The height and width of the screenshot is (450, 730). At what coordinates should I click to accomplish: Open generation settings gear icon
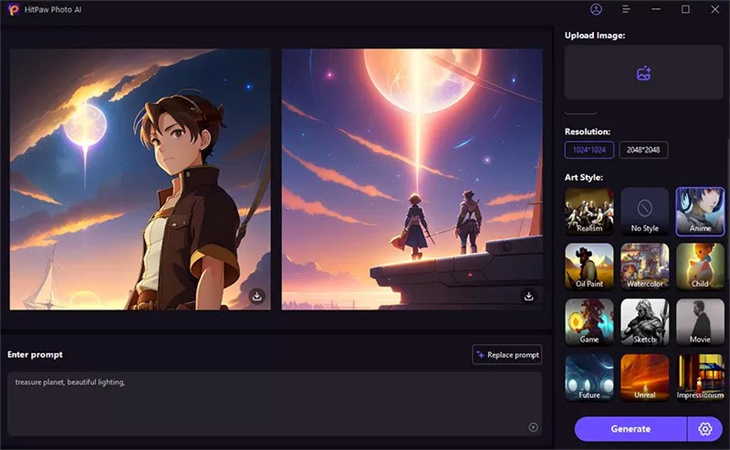point(705,429)
